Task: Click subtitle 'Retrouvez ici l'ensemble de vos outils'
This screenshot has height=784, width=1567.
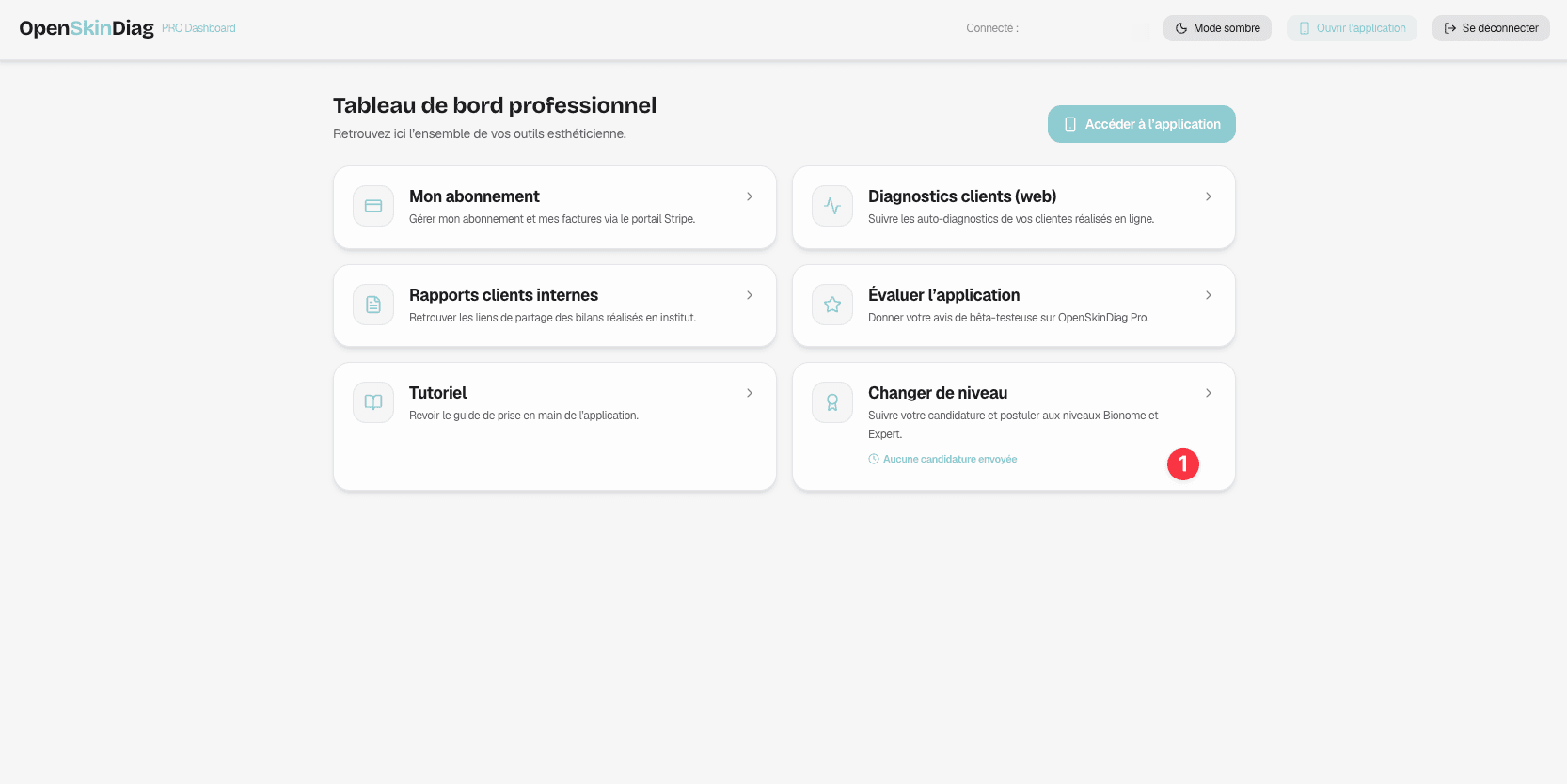Action: (x=480, y=133)
